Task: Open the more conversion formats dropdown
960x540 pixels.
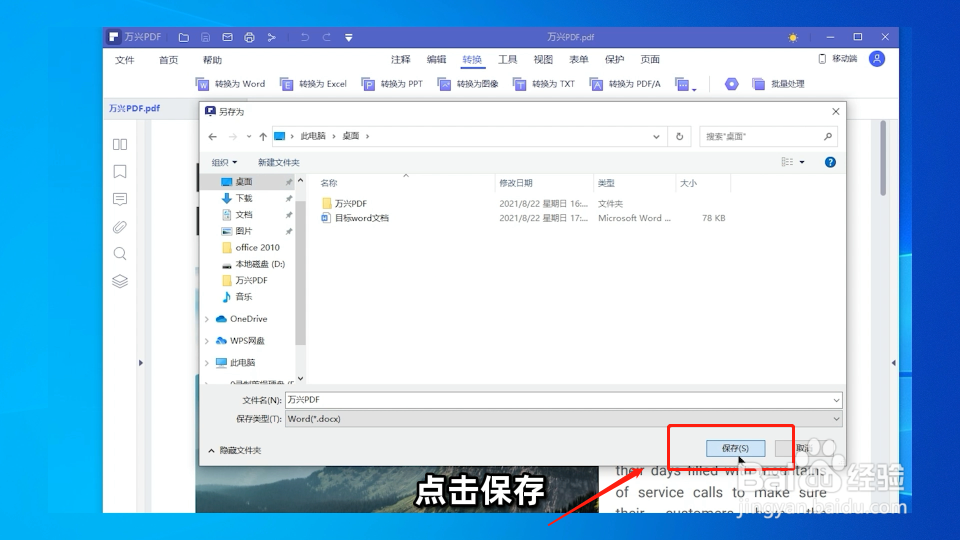Action: coord(686,84)
